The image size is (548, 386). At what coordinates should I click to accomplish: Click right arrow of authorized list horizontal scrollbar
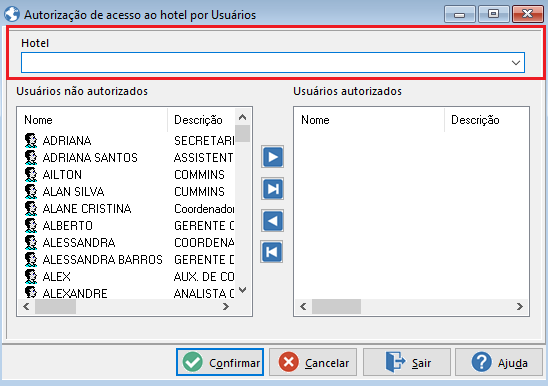pyautogui.click(x=520, y=307)
